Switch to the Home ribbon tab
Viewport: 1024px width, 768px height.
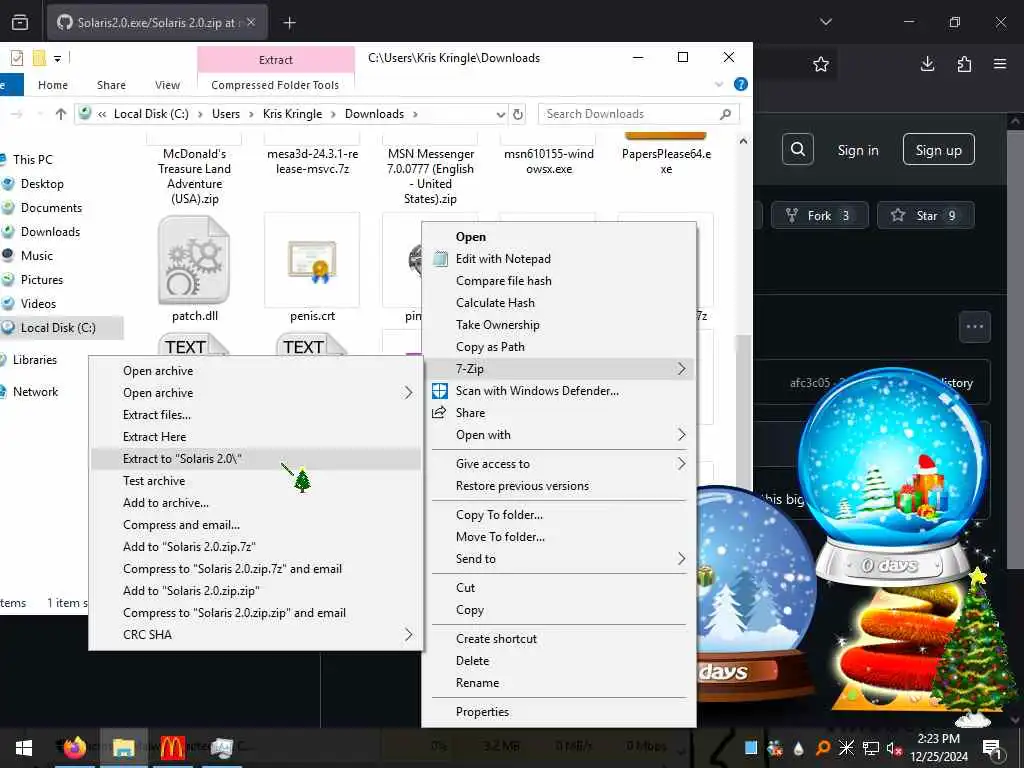(53, 85)
